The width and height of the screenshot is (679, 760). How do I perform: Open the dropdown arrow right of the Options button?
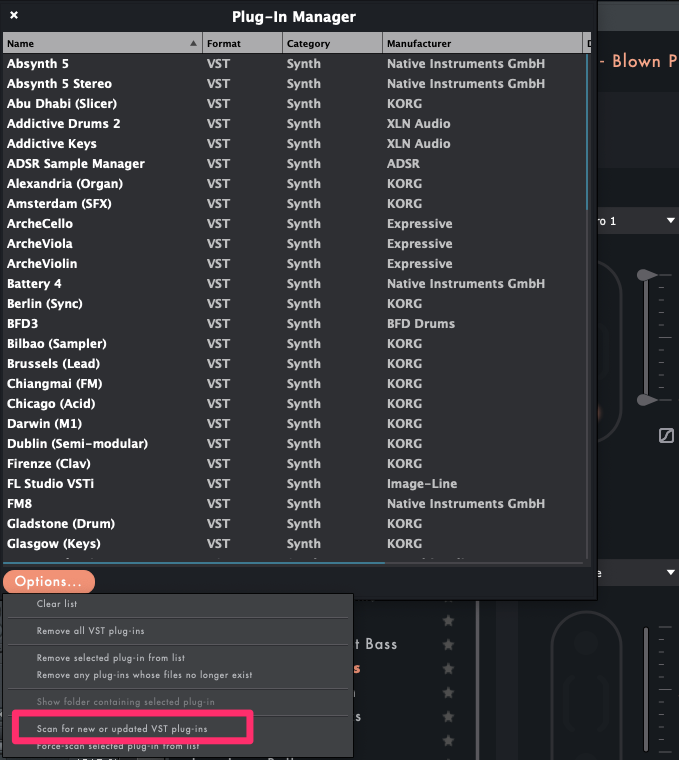(669, 572)
